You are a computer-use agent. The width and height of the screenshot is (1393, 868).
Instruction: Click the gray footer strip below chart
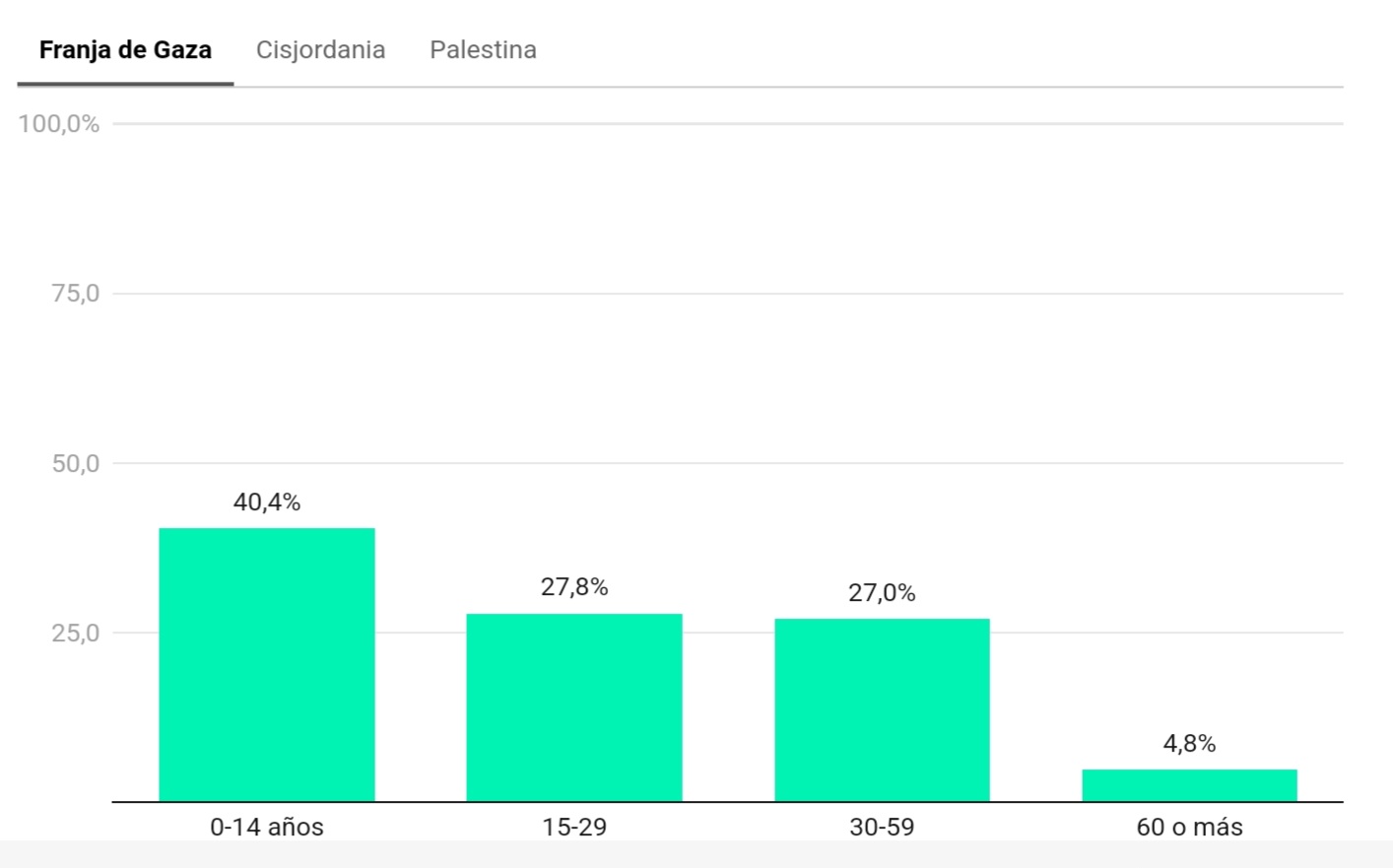point(696,854)
